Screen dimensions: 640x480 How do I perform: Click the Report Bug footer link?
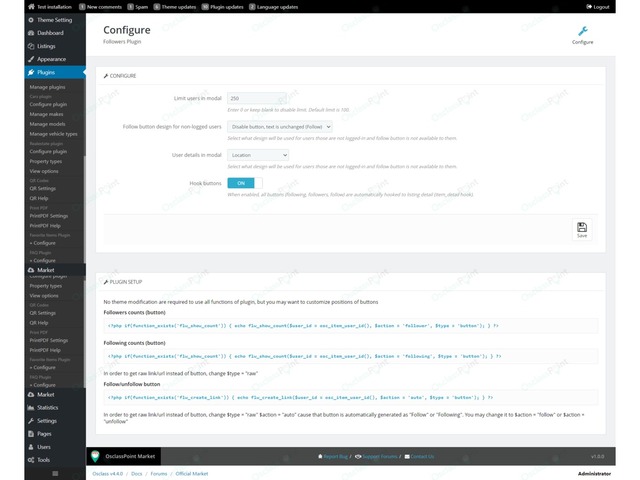333,456
